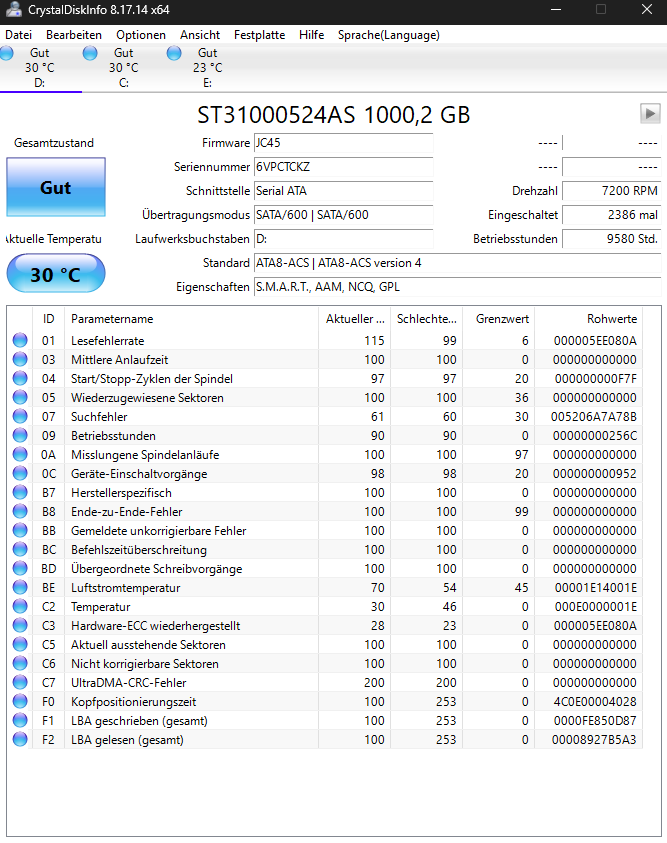Click status icon for LBA gelesen (gesamt)
Screen dimensions: 667x843
pos(20,739)
